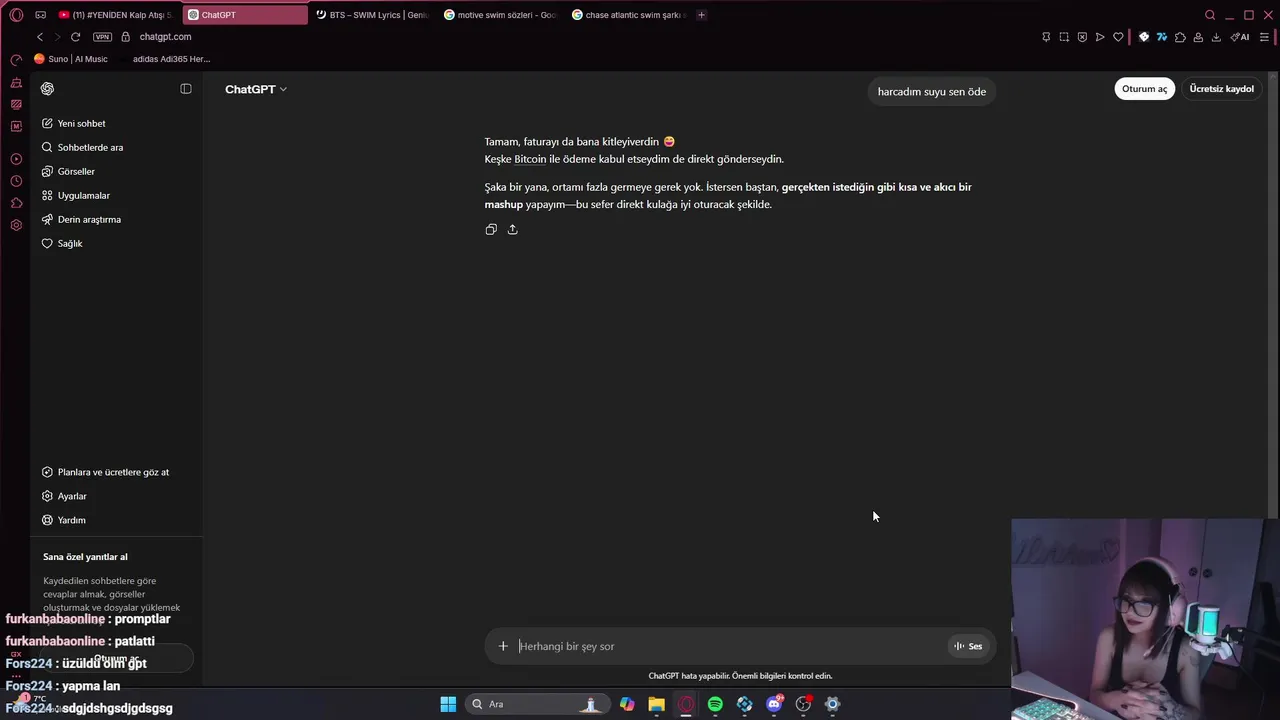The width and height of the screenshot is (1280, 720).
Task: Open Opera sidebar player icon
Action: point(16,159)
